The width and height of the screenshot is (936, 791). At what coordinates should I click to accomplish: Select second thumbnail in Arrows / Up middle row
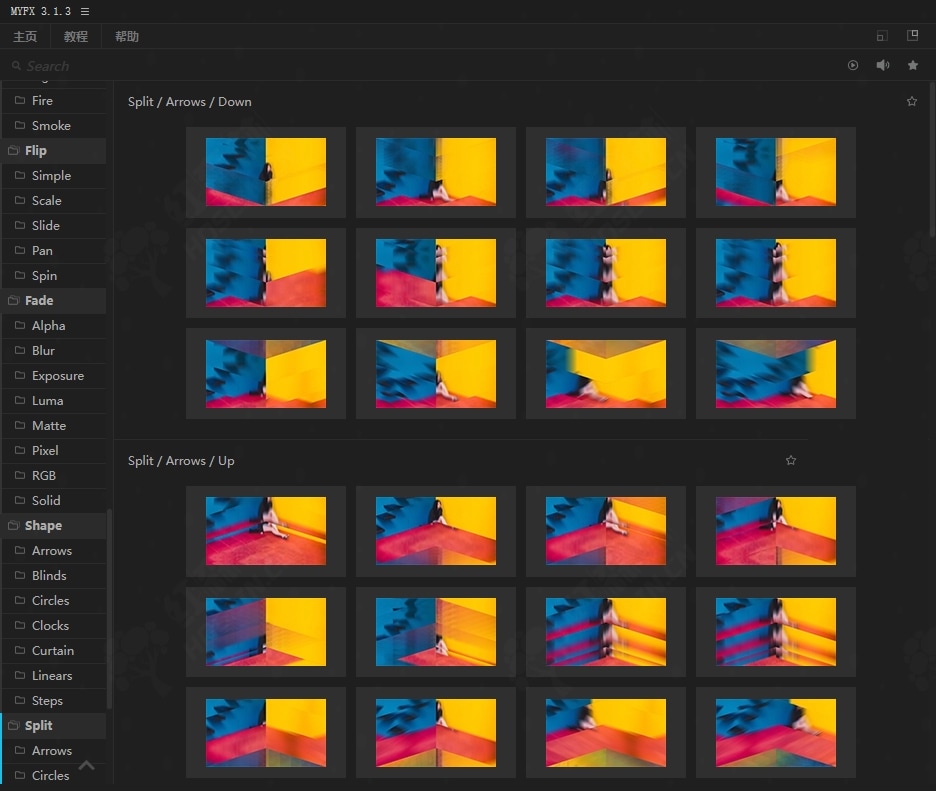point(436,632)
